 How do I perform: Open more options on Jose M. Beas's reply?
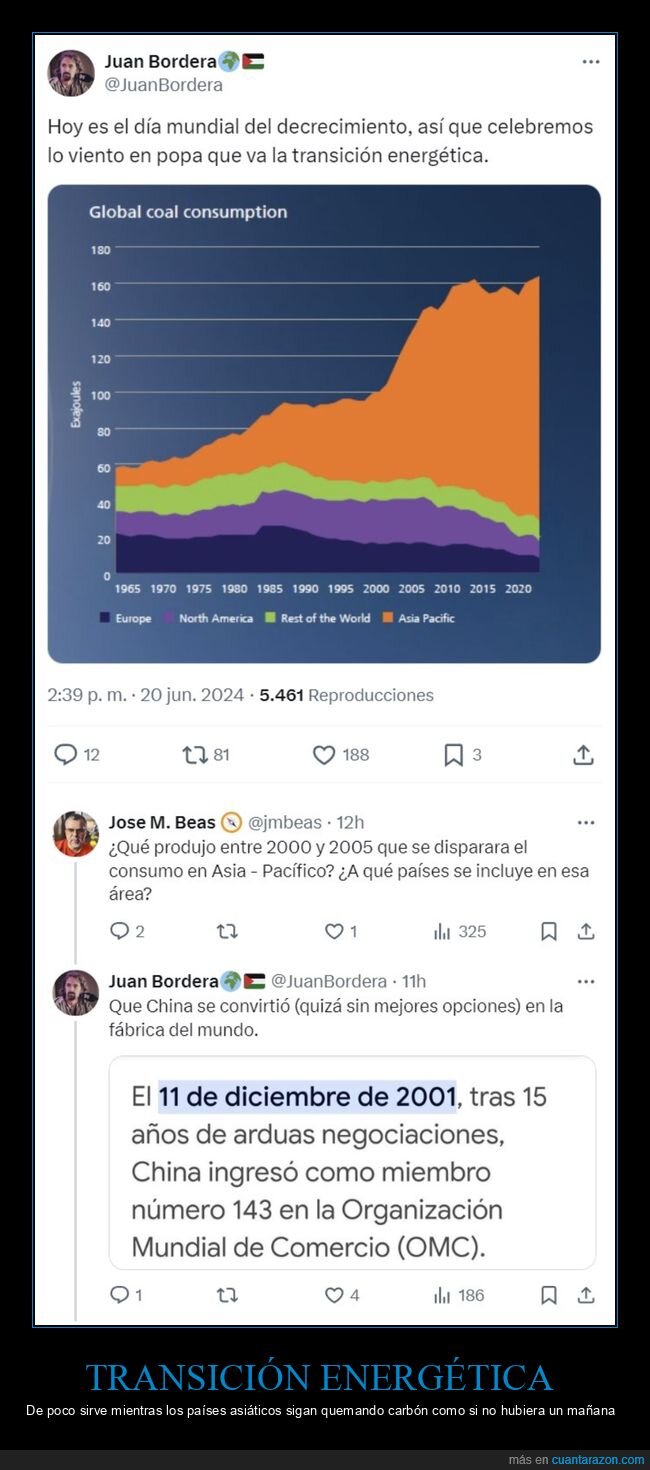586,822
